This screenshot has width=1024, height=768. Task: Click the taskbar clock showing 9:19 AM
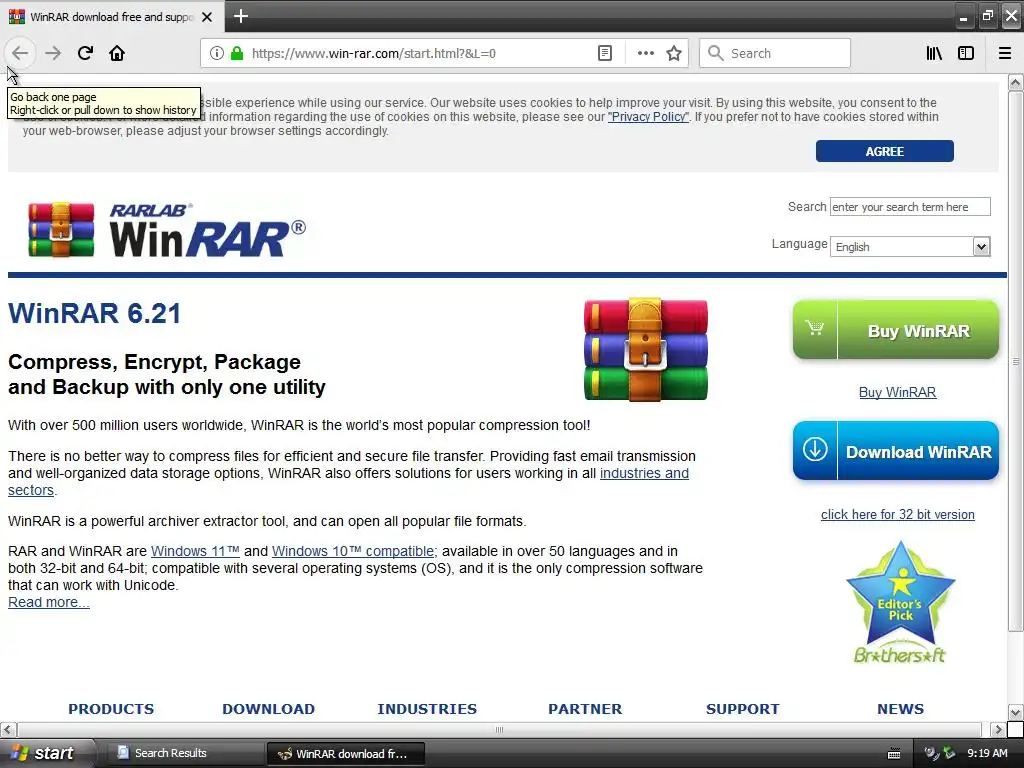987,753
